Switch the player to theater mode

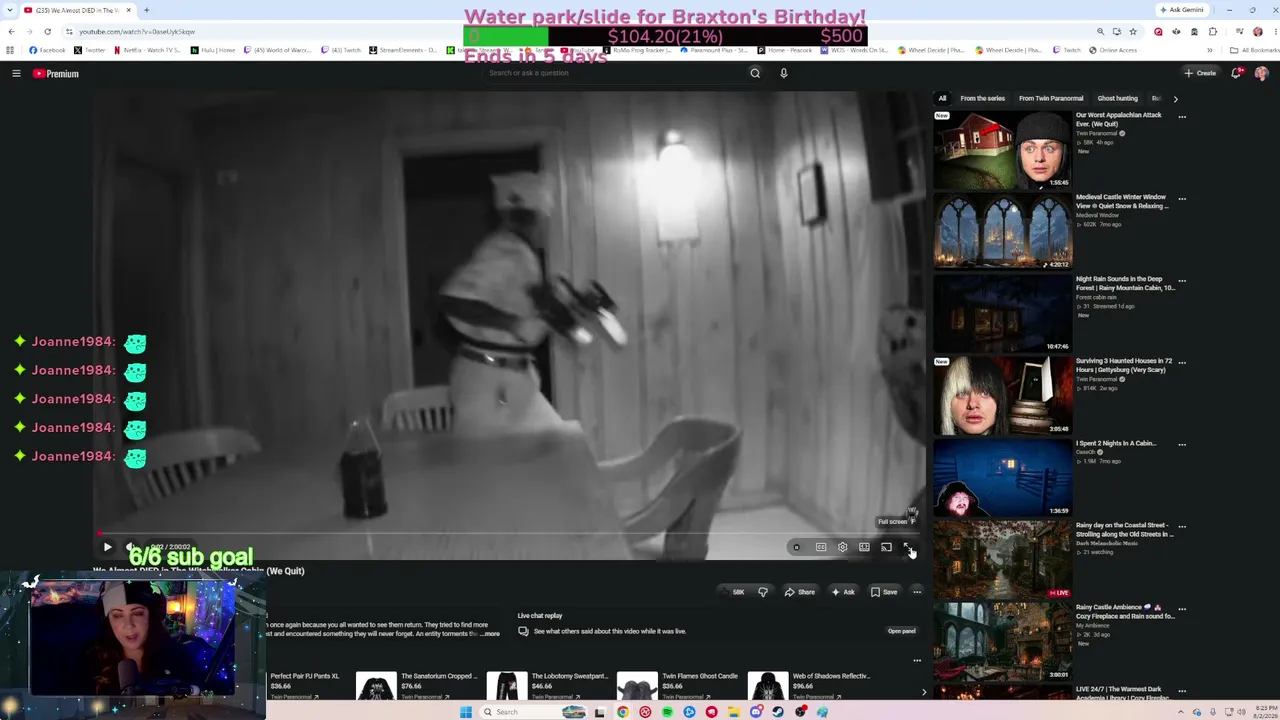[x=864, y=547]
